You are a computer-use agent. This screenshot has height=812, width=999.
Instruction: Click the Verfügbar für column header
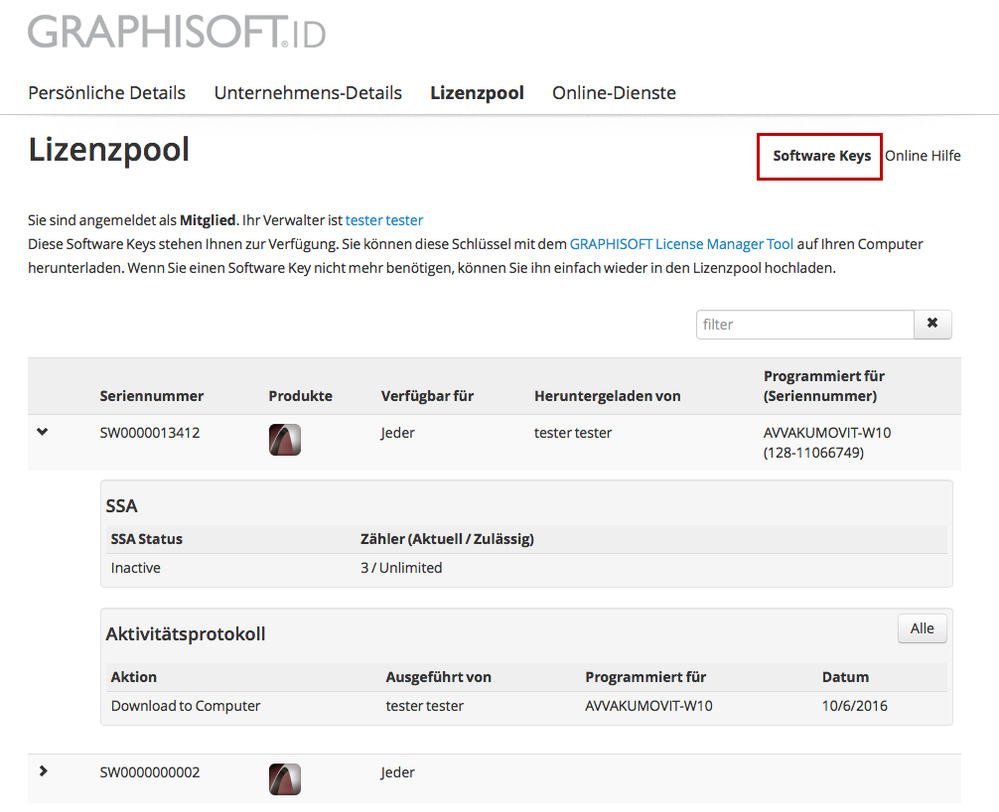(x=427, y=396)
